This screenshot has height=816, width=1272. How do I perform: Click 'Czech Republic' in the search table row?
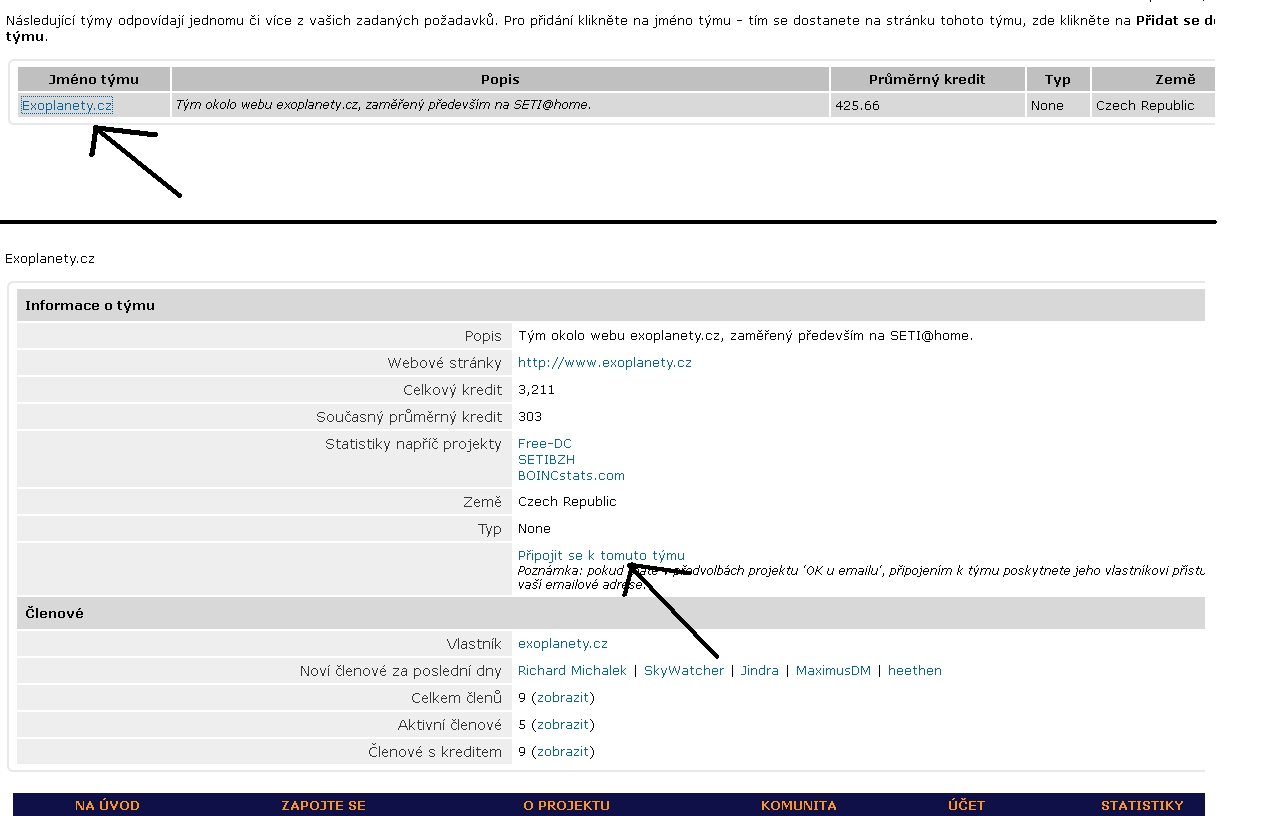[1145, 105]
